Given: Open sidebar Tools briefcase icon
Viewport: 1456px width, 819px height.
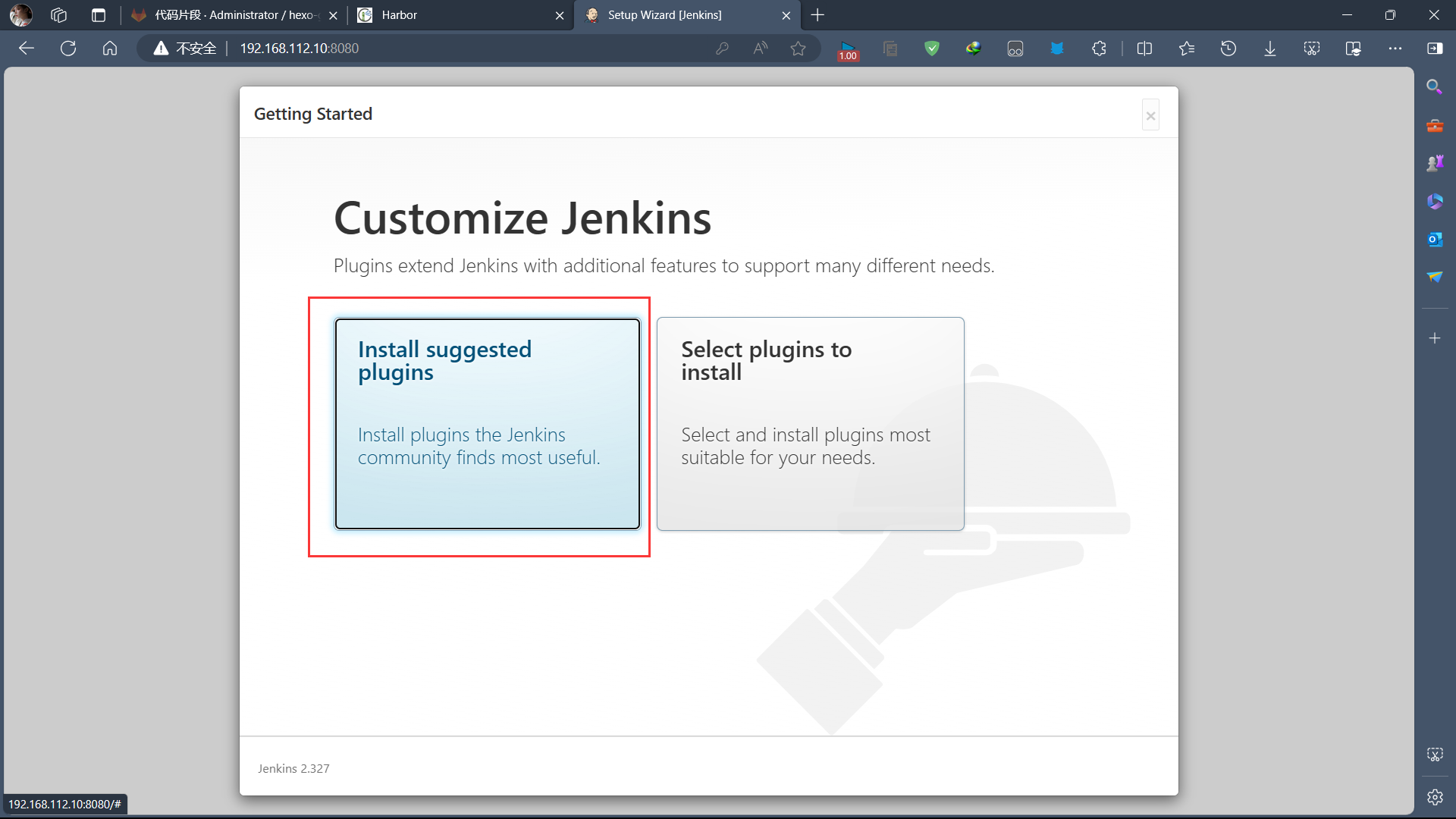Looking at the screenshot, I should (x=1434, y=125).
